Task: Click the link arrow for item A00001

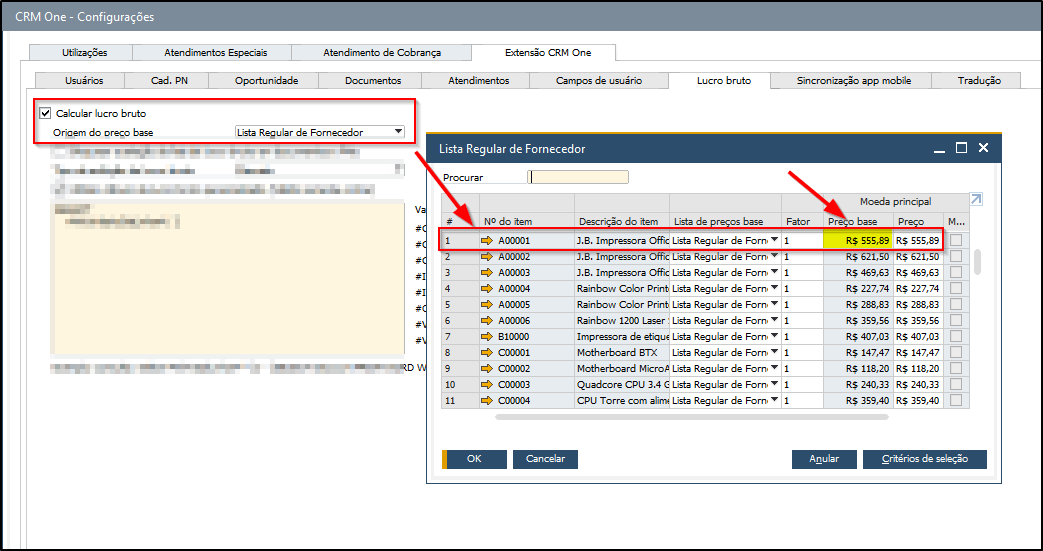Action: coord(488,241)
